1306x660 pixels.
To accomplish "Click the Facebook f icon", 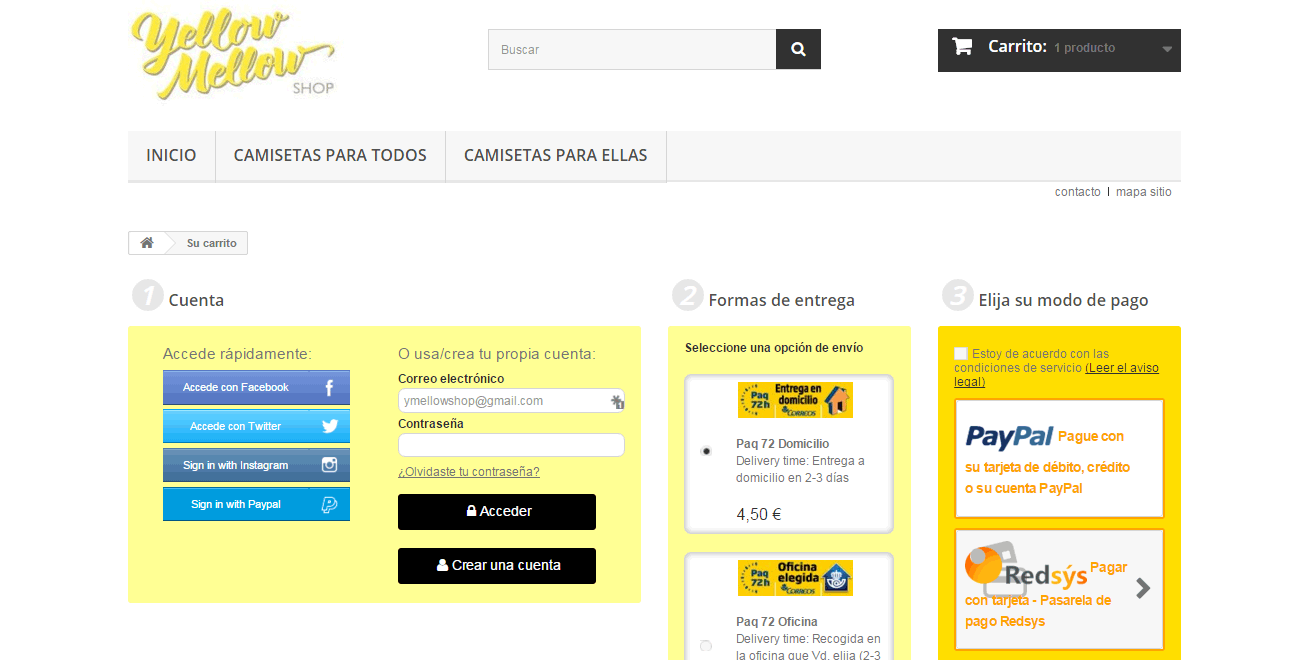I will click(x=330, y=388).
